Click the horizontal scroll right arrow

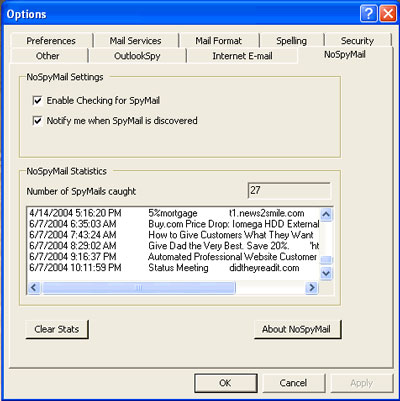(x=311, y=287)
